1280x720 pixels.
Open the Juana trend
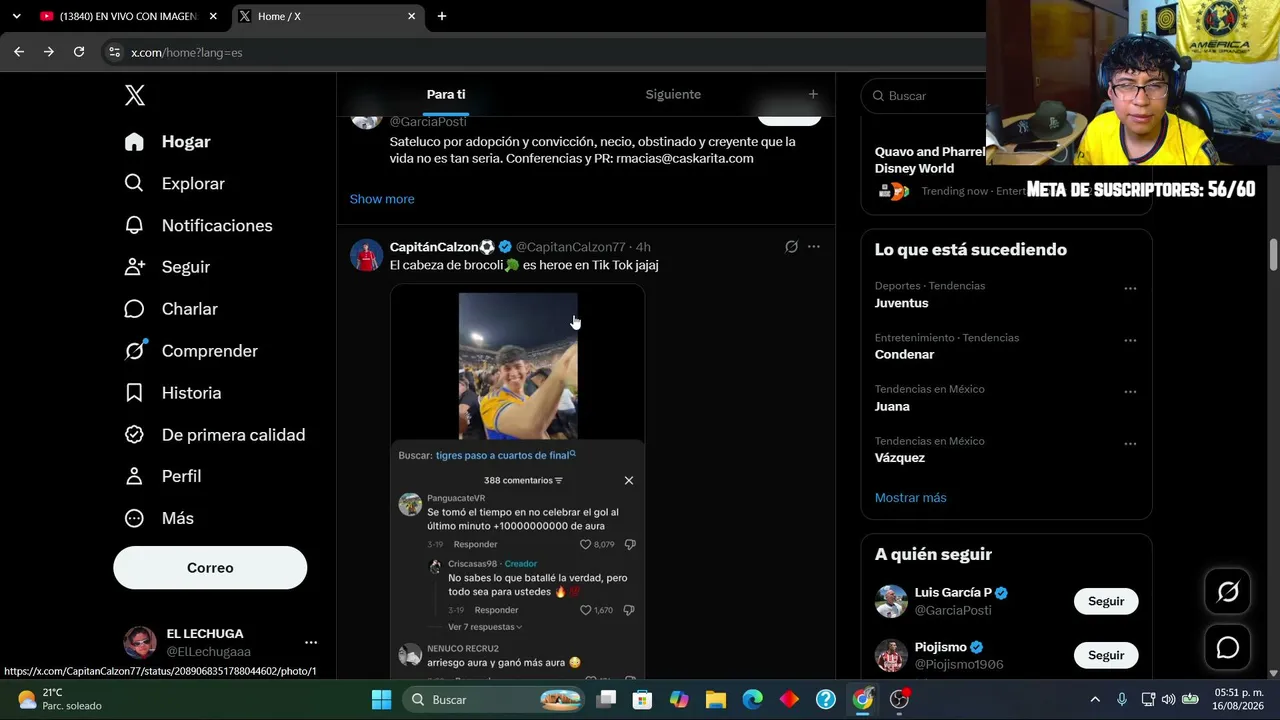point(893,407)
